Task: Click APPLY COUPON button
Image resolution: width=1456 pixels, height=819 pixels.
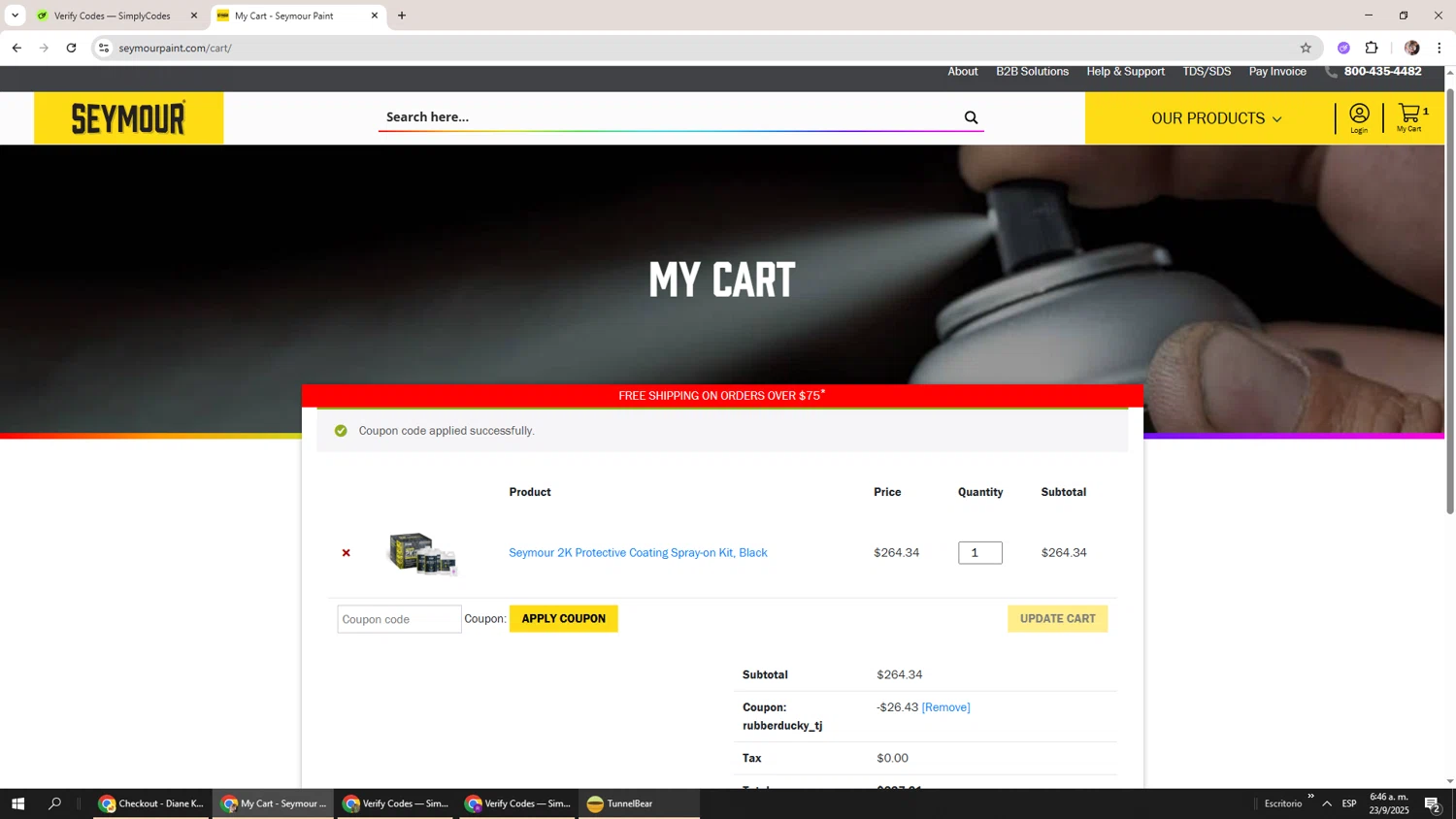Action: (563, 619)
